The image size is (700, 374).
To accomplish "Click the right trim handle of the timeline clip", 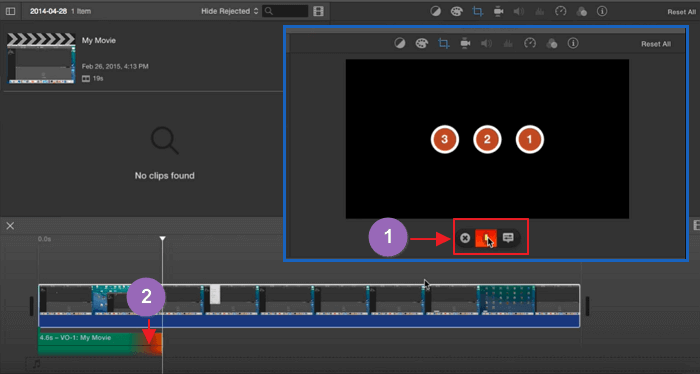I will [587, 306].
